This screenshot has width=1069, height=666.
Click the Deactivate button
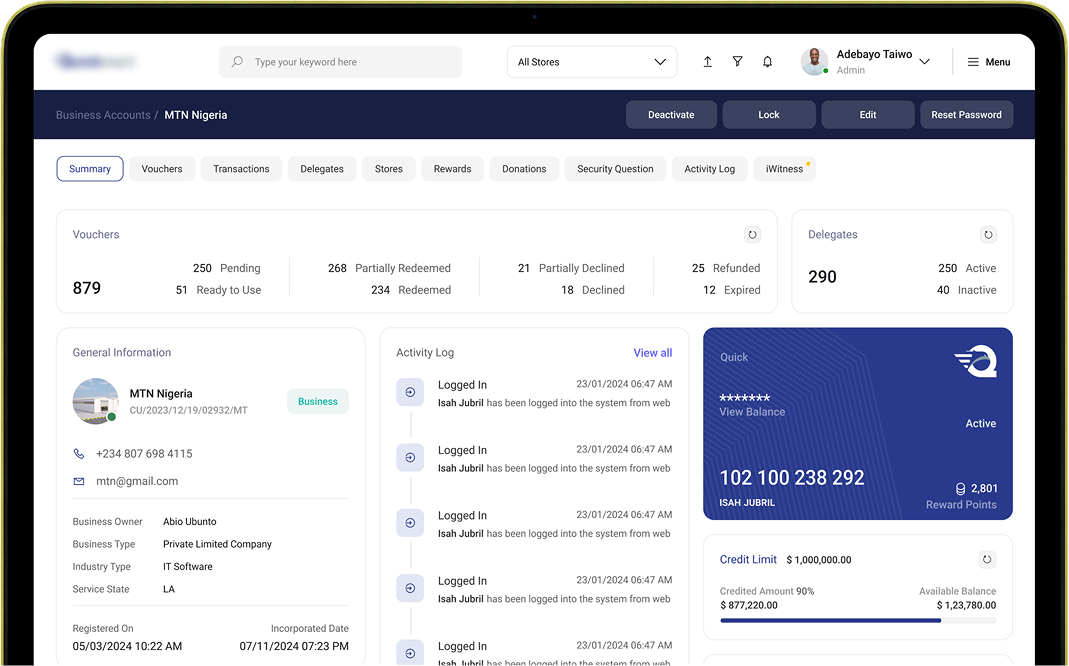(672, 115)
